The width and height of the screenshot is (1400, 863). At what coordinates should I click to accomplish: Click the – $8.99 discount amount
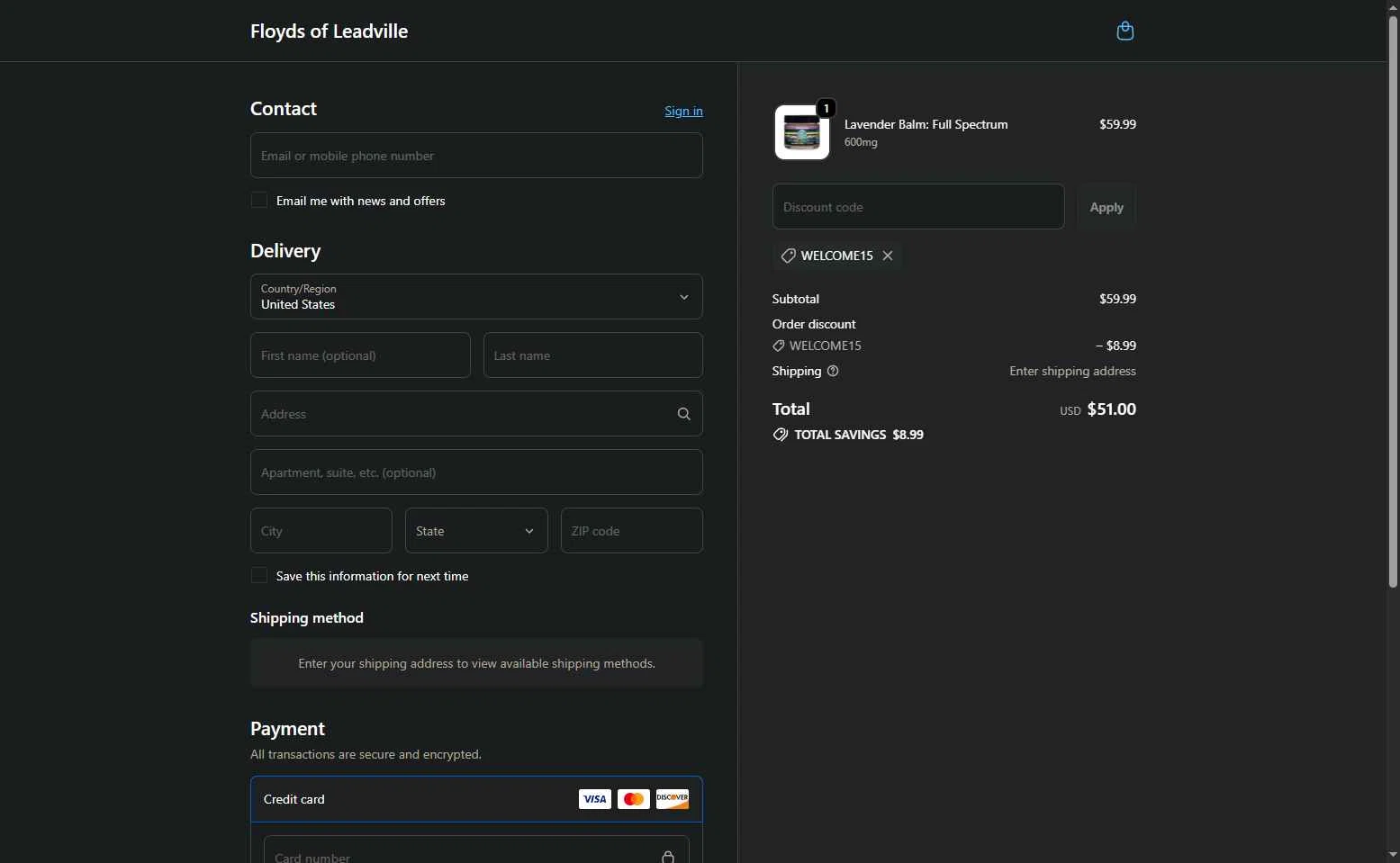point(1115,346)
